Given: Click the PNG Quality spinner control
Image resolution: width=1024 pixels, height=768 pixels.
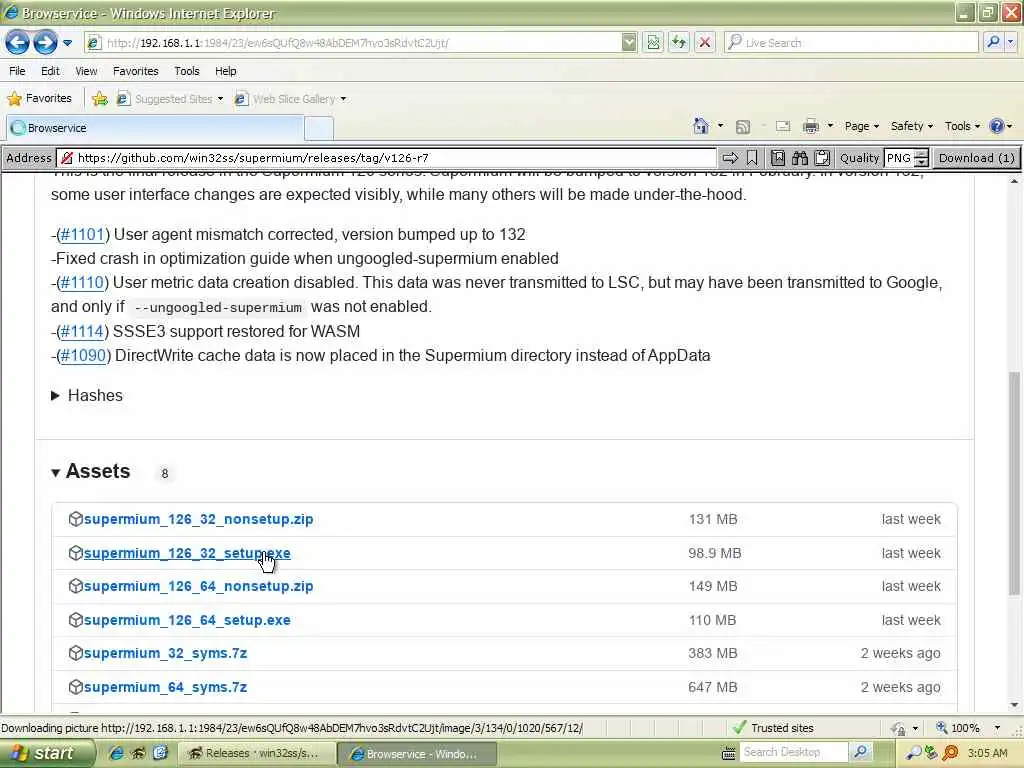Looking at the screenshot, I should [921, 158].
